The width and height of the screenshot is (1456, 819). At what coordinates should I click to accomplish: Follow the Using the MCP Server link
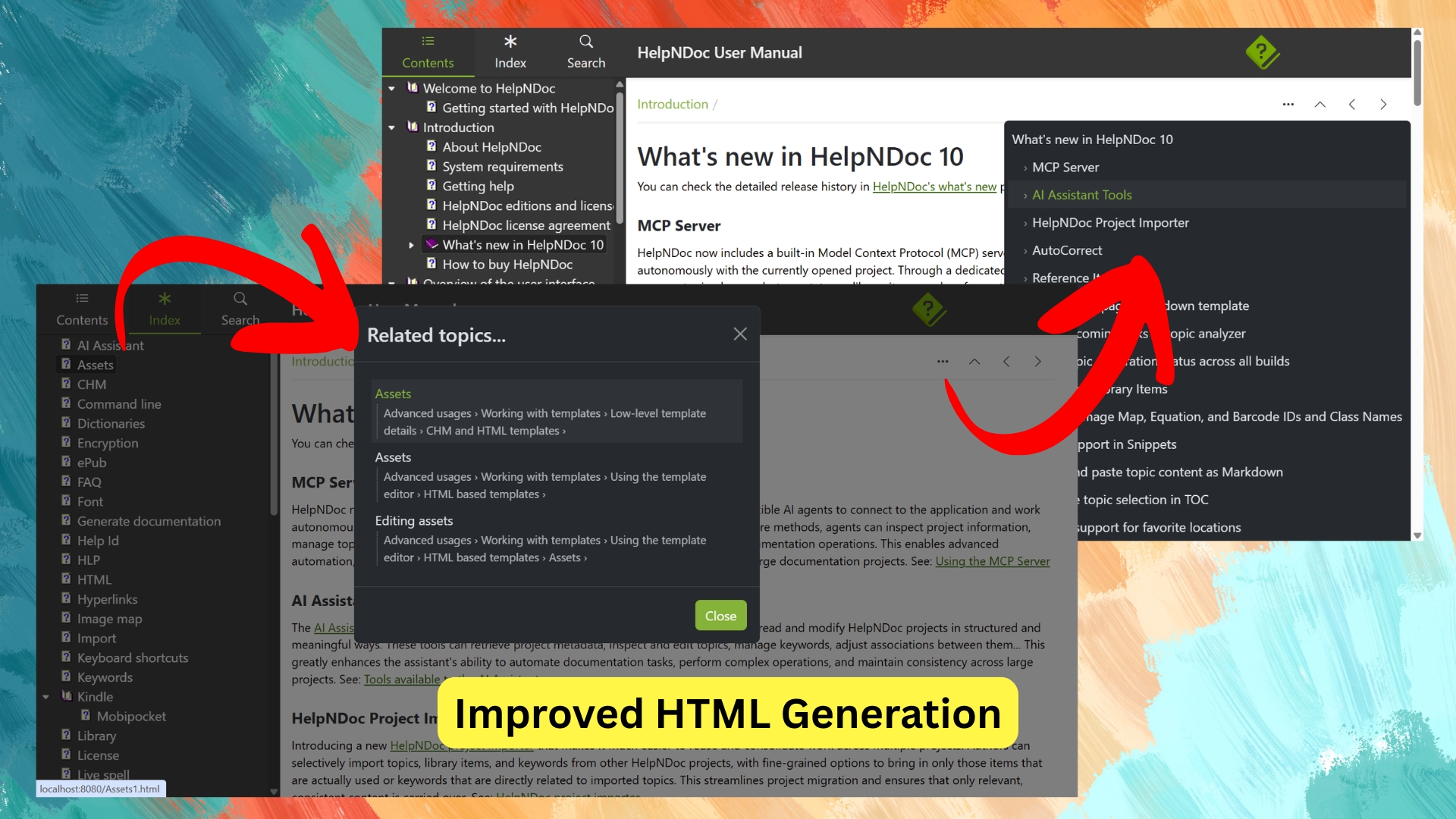click(992, 561)
